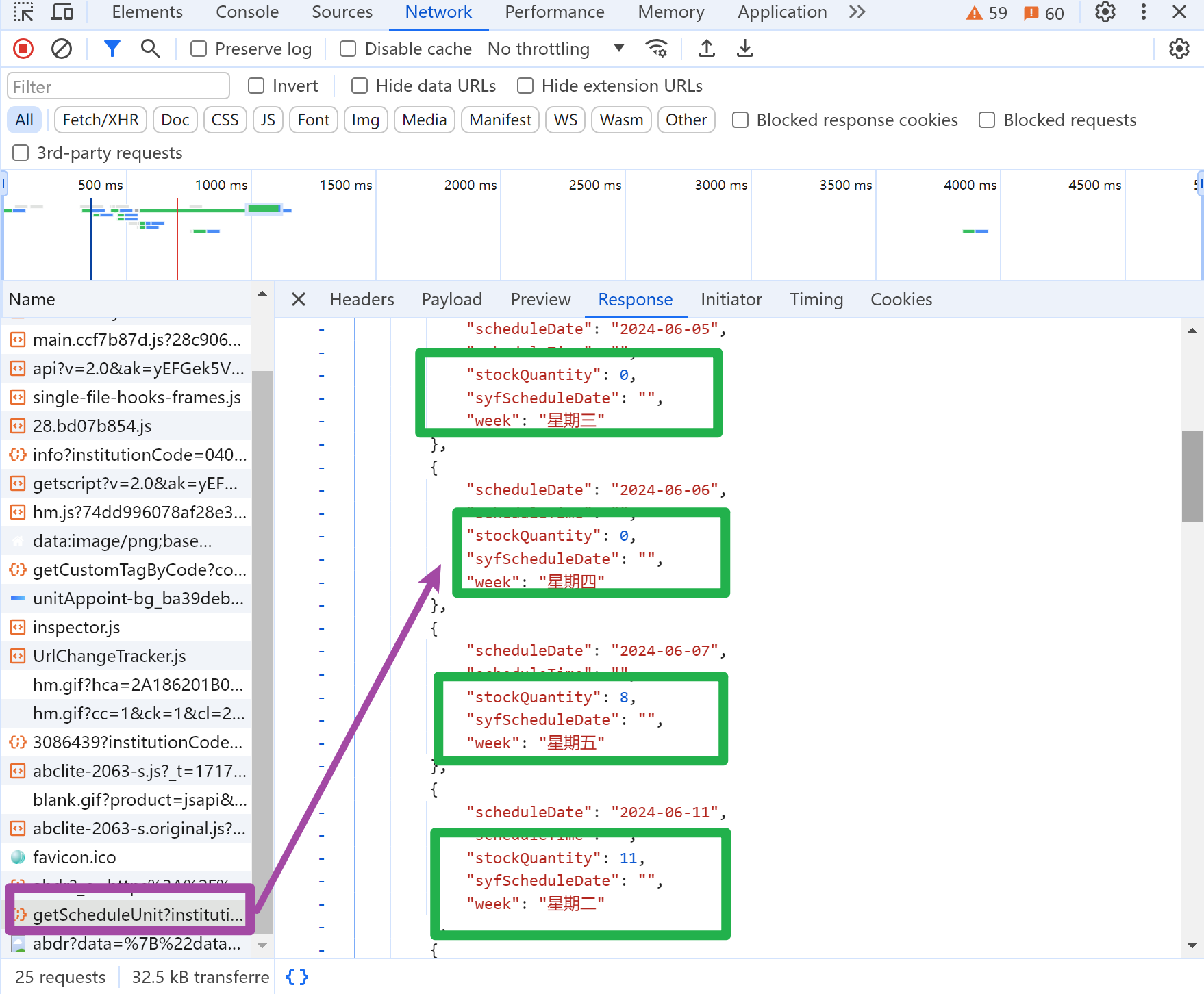Show the 59 warnings indicator

(987, 13)
